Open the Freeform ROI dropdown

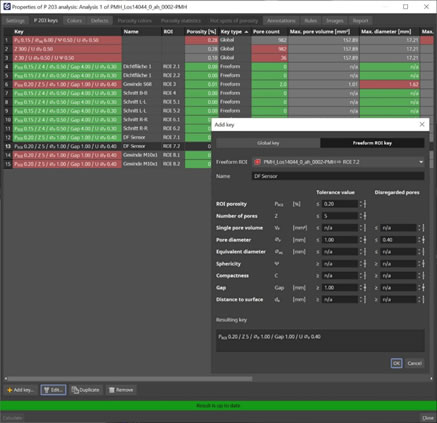[x=421, y=162]
